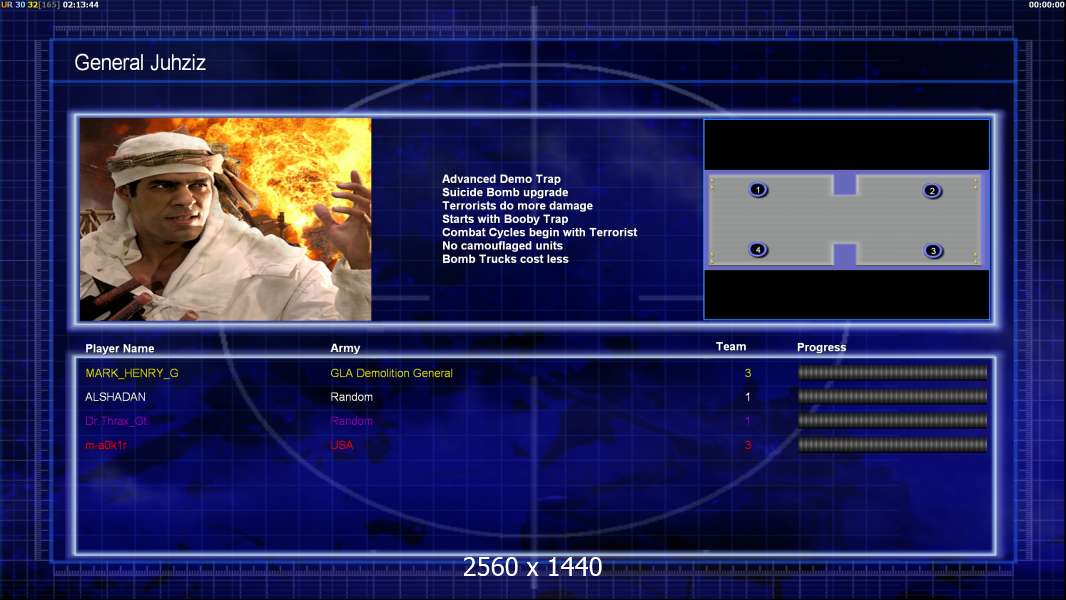Click the USA army entry
Screen dimensions: 1066x600
click(x=342, y=445)
